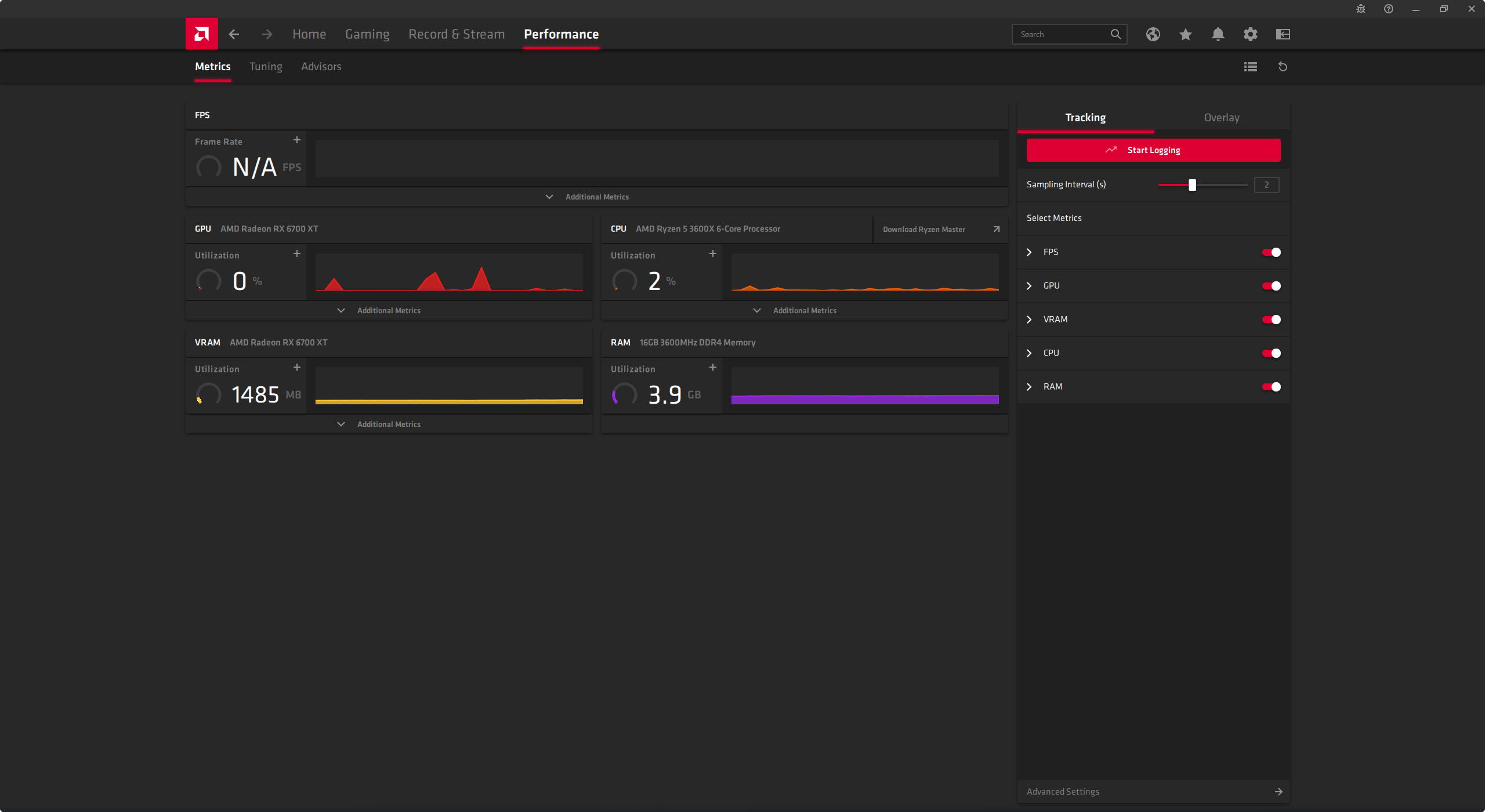Click plus icon on GPU Utilization

click(x=297, y=253)
